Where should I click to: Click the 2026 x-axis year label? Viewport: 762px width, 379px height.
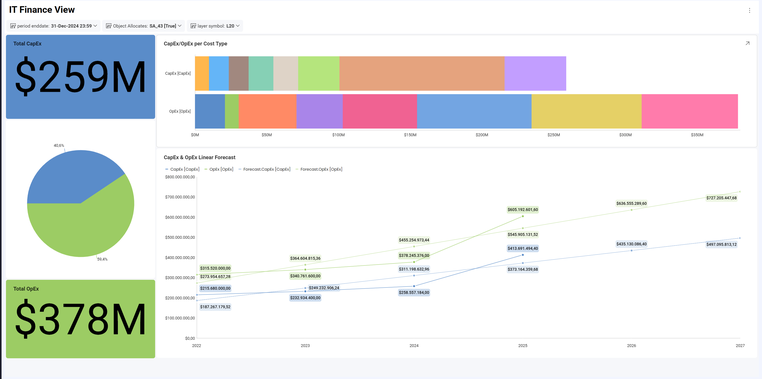tap(631, 346)
